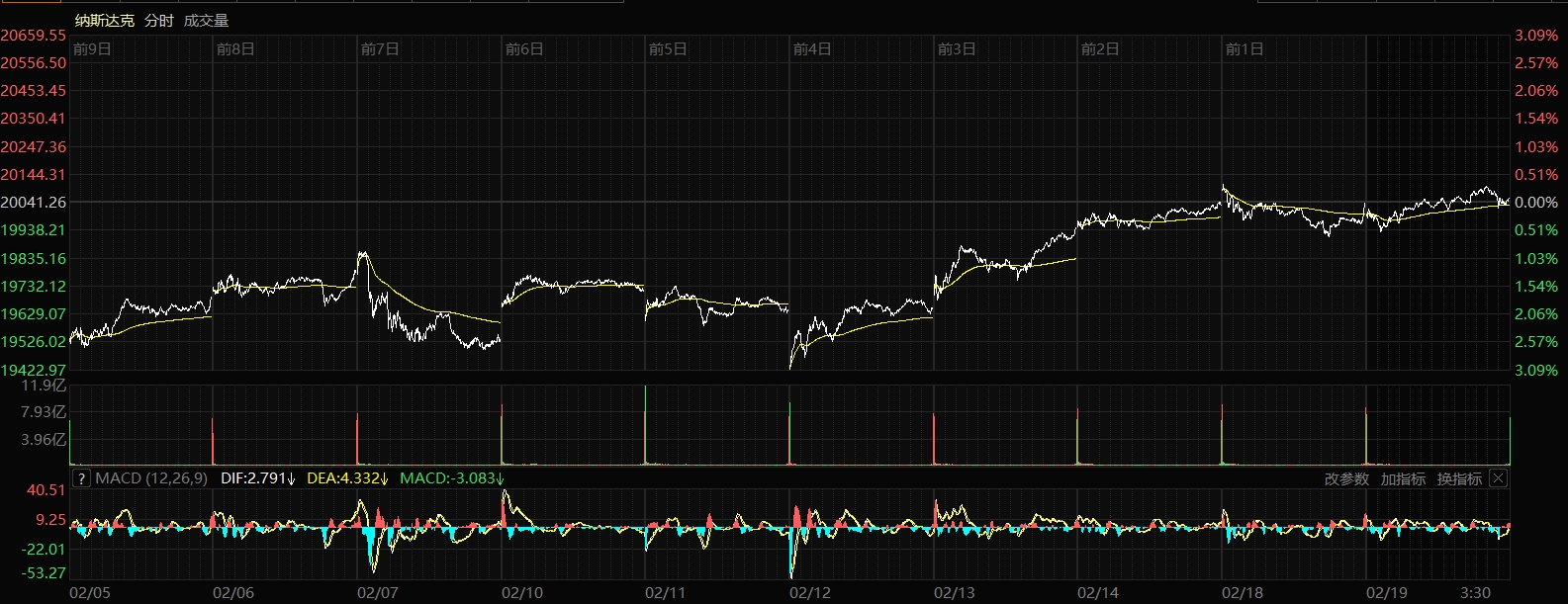Click the 02/19 date on time axis
This screenshot has width=1568, height=604.
click(1386, 592)
